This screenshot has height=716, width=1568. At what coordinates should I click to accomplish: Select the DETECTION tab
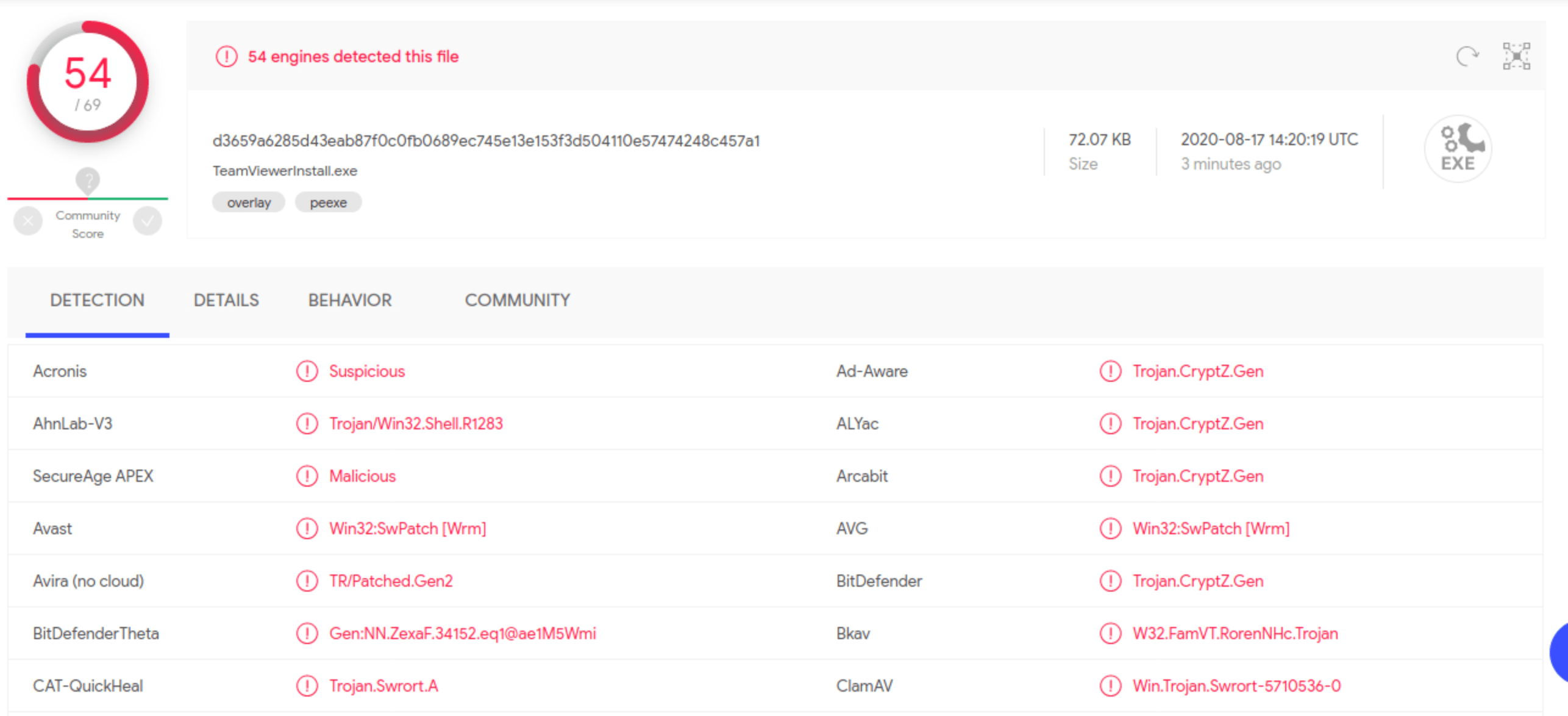click(x=97, y=300)
